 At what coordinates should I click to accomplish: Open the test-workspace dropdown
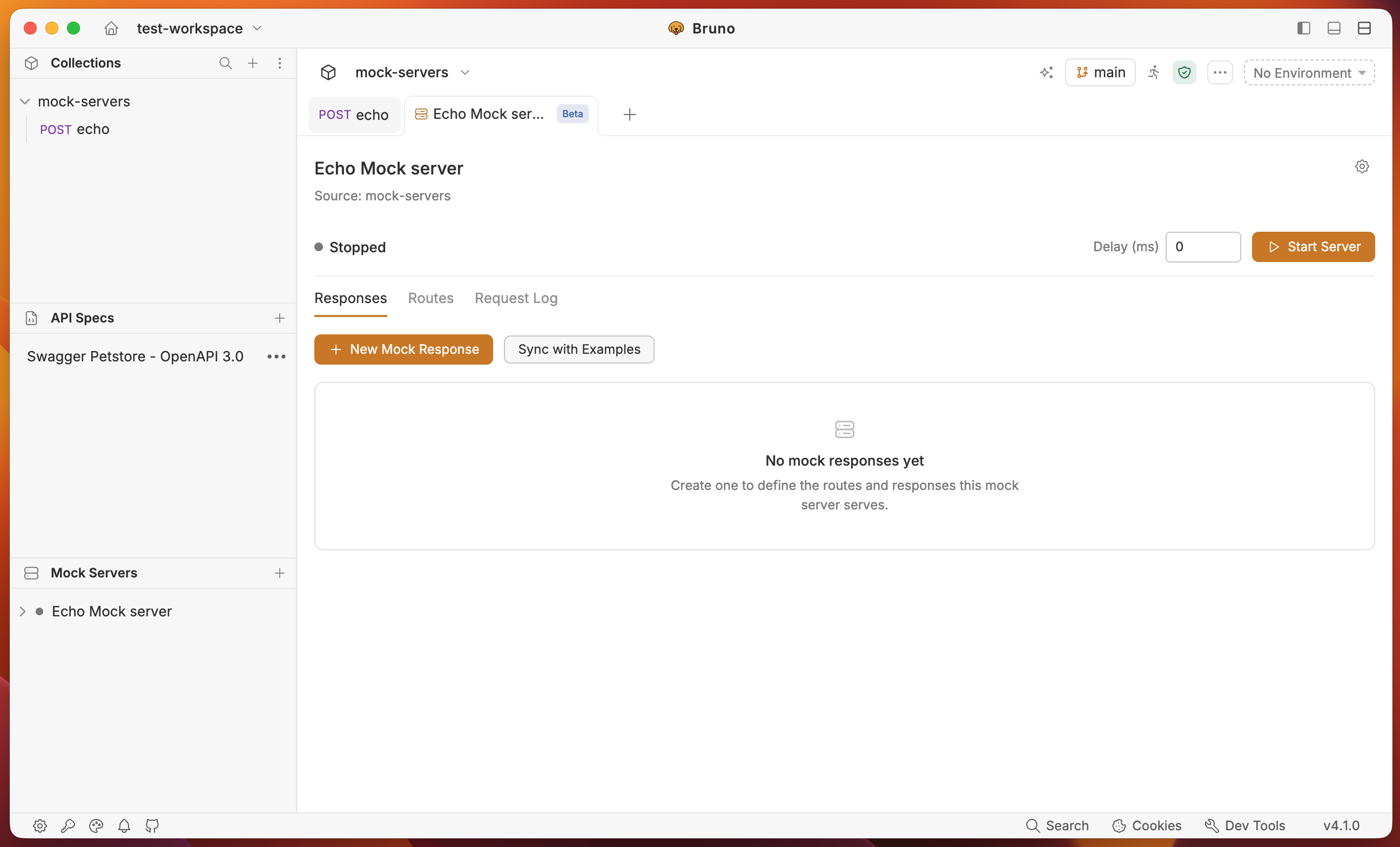click(x=199, y=28)
